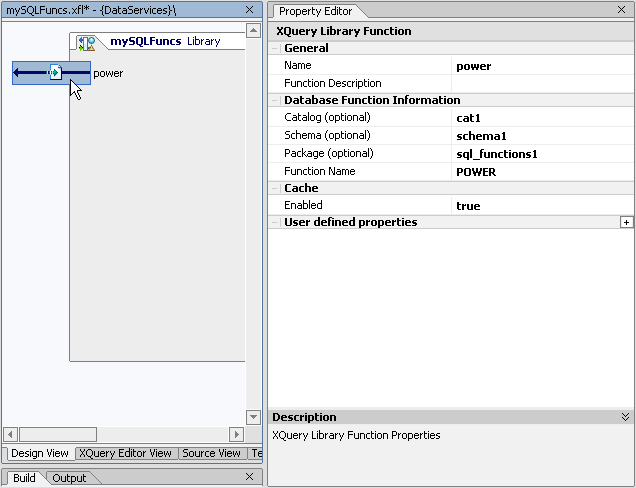The image size is (636, 488).
Task: Open the Build tab
Action: coord(24,478)
